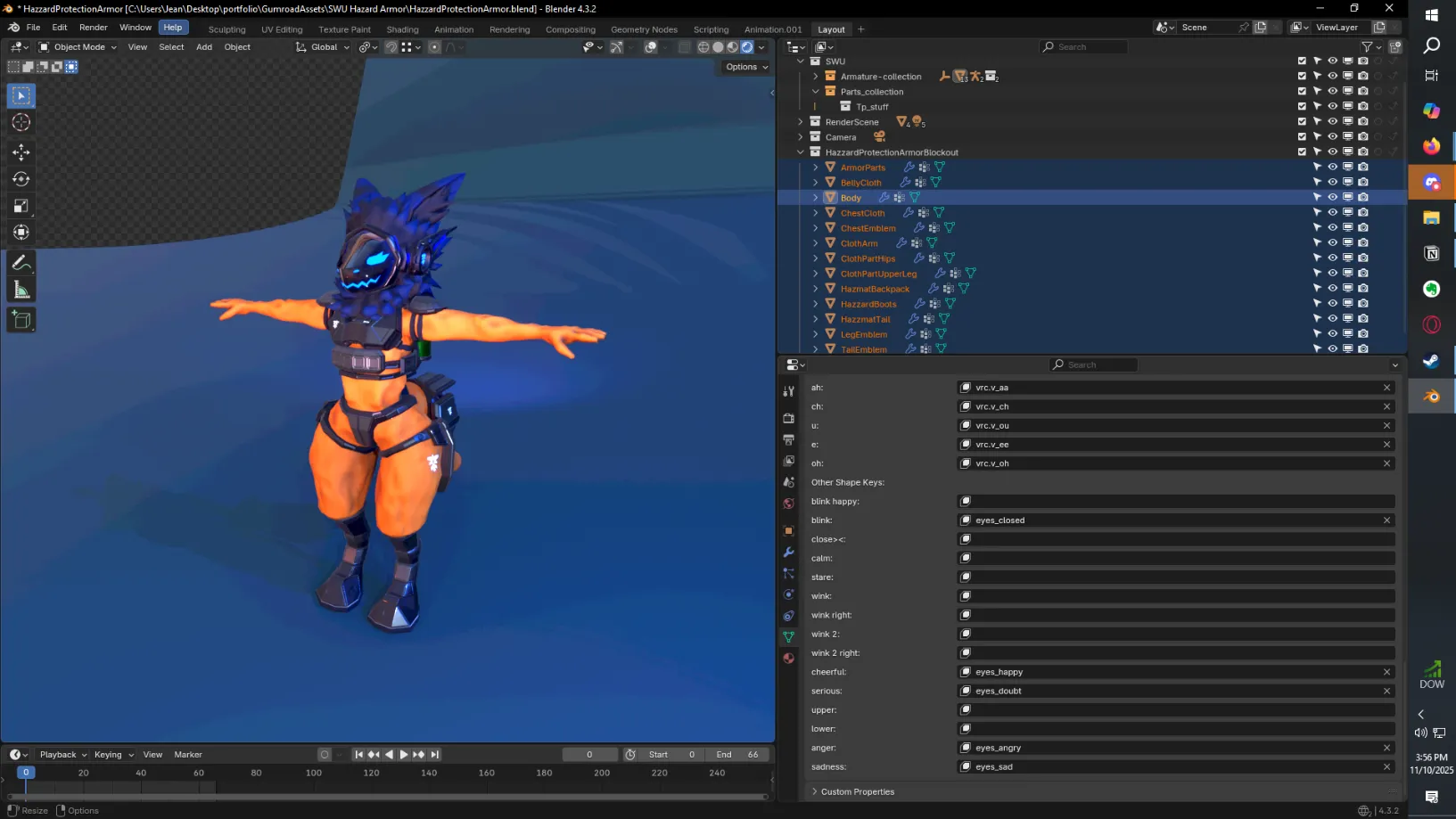Click the viewport Options button

click(746, 67)
